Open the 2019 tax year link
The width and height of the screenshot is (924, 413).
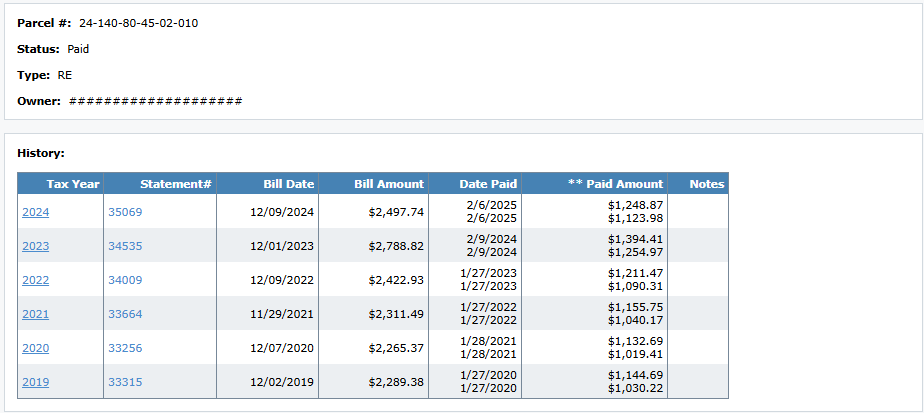click(x=35, y=382)
